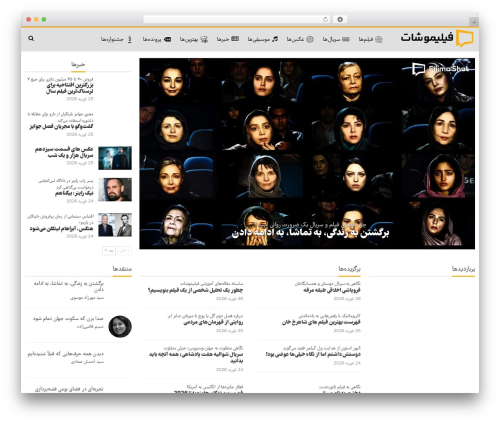Open the بهترین‌ها menu item
This screenshot has width=500, height=423.
[189, 39]
